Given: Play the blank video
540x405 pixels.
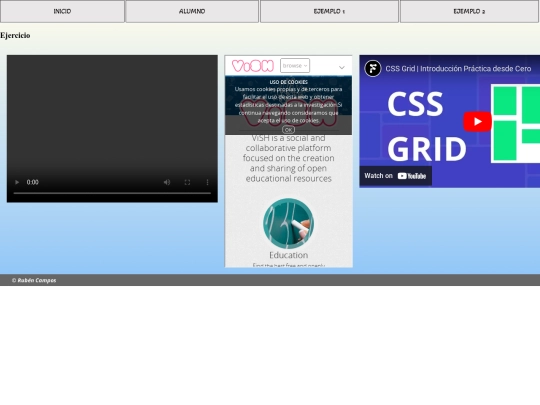Looking at the screenshot, I should tap(17, 182).
